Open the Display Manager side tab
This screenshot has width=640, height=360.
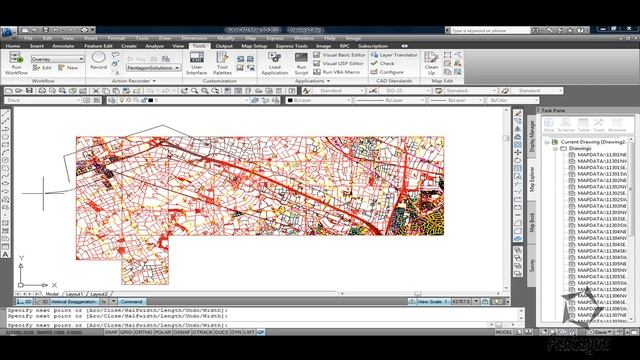pyautogui.click(x=532, y=136)
